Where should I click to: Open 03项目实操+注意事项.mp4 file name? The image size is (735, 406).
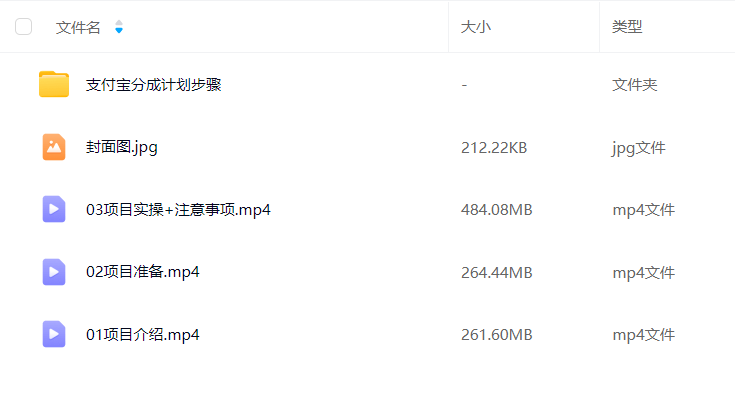point(178,210)
